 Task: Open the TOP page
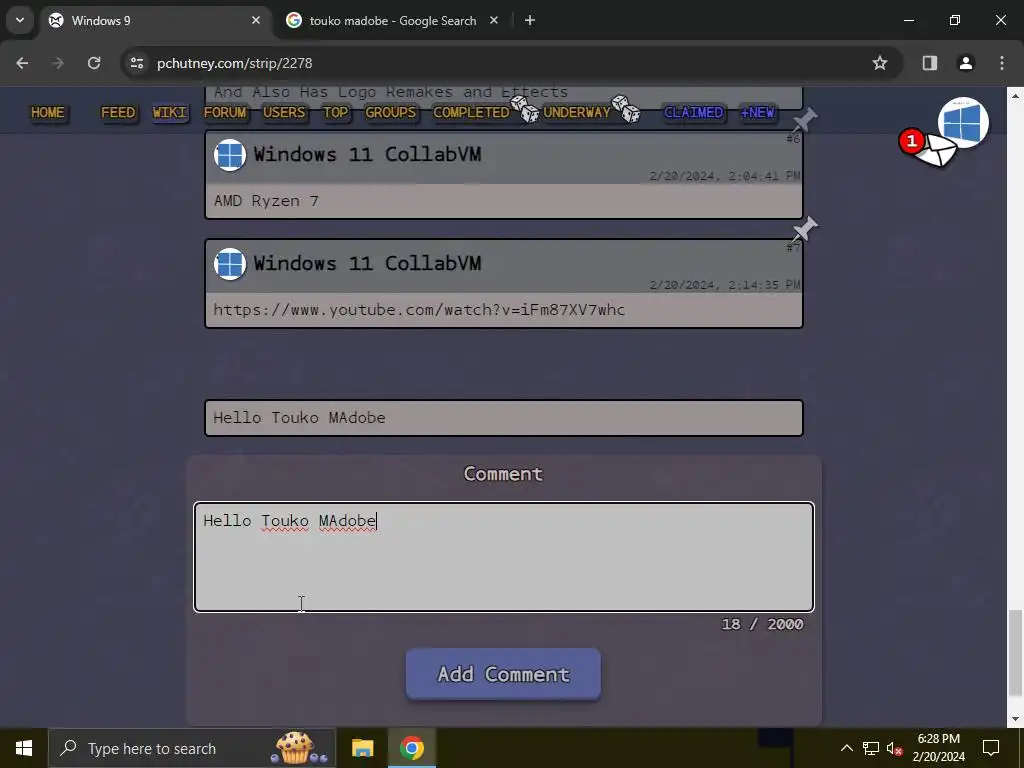(336, 112)
